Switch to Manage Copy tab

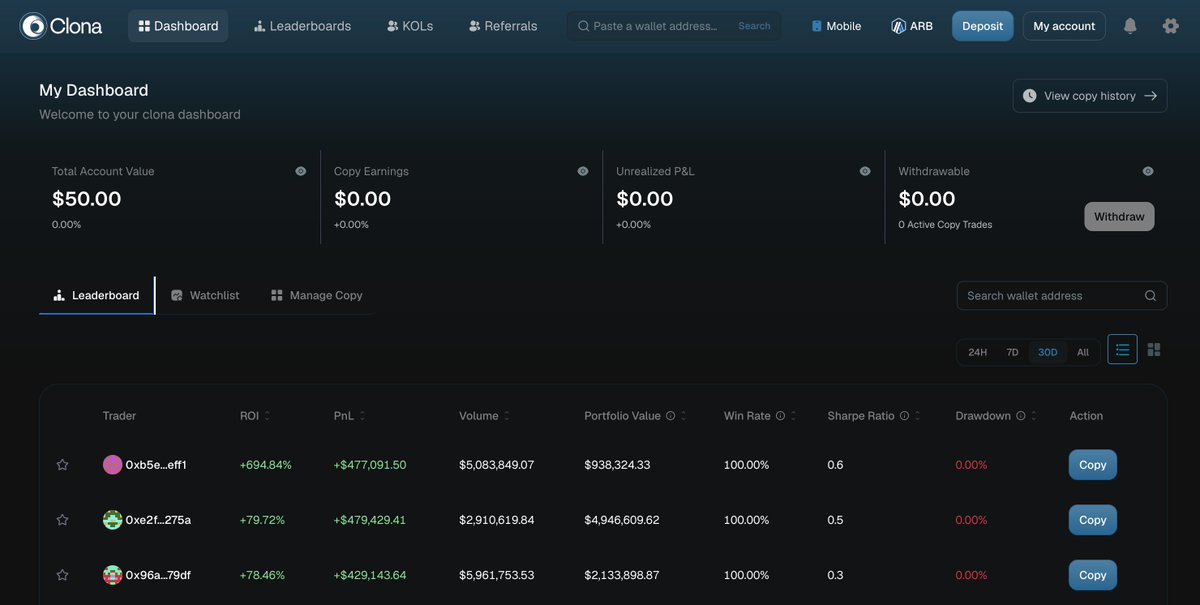pyautogui.click(x=316, y=296)
